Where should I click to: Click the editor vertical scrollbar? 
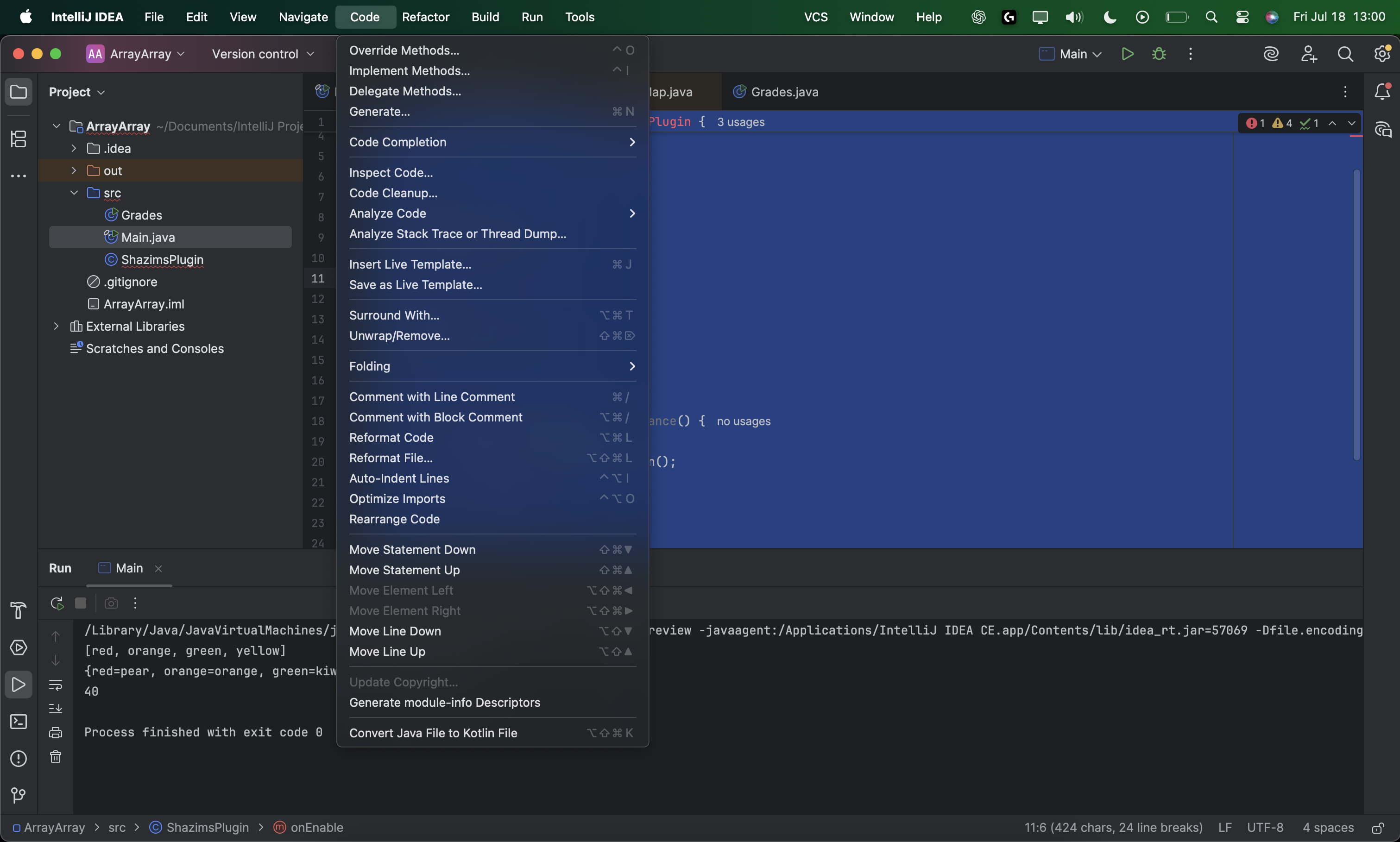[x=1356, y=315]
